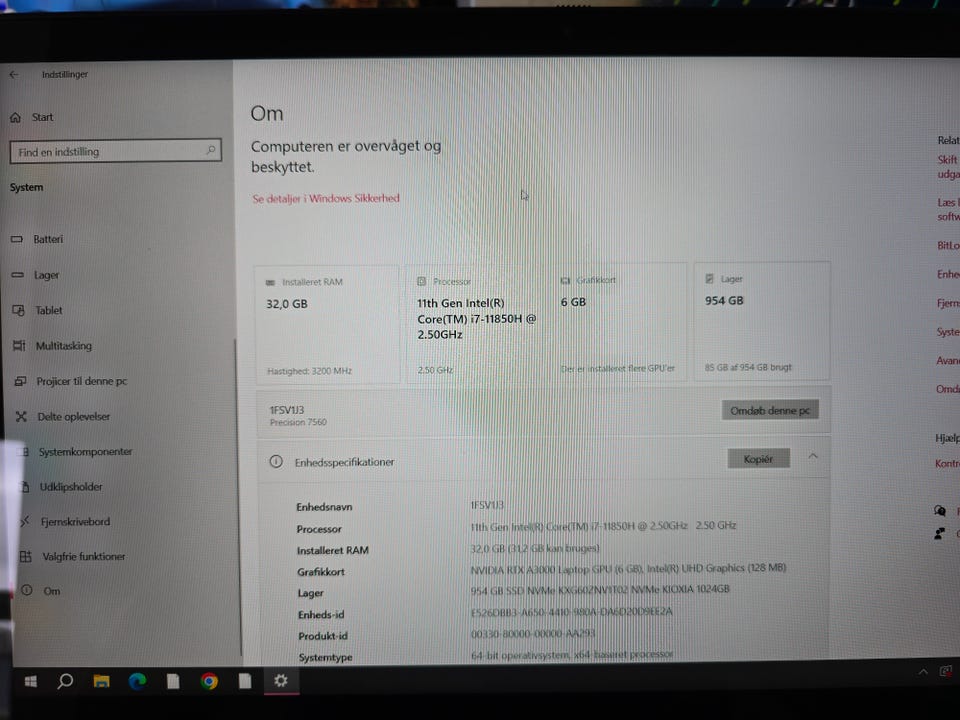Open the Tablet settings page

(48, 310)
